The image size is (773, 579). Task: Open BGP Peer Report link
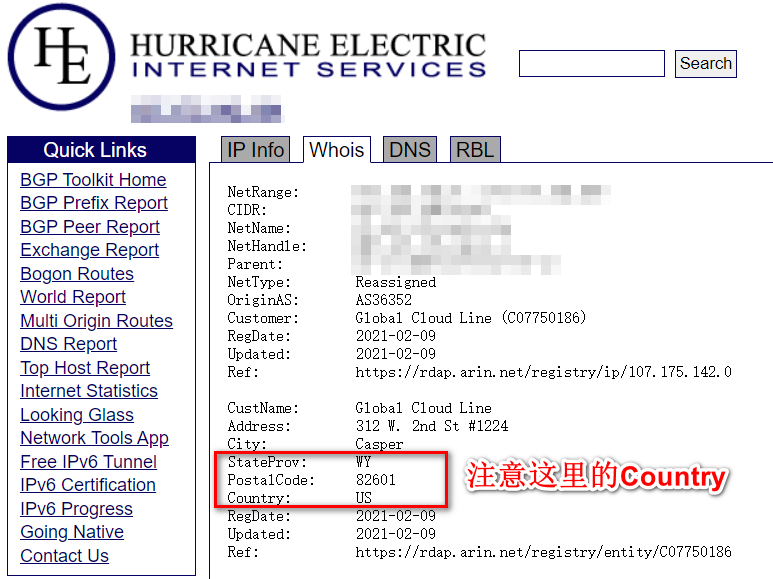click(x=90, y=226)
